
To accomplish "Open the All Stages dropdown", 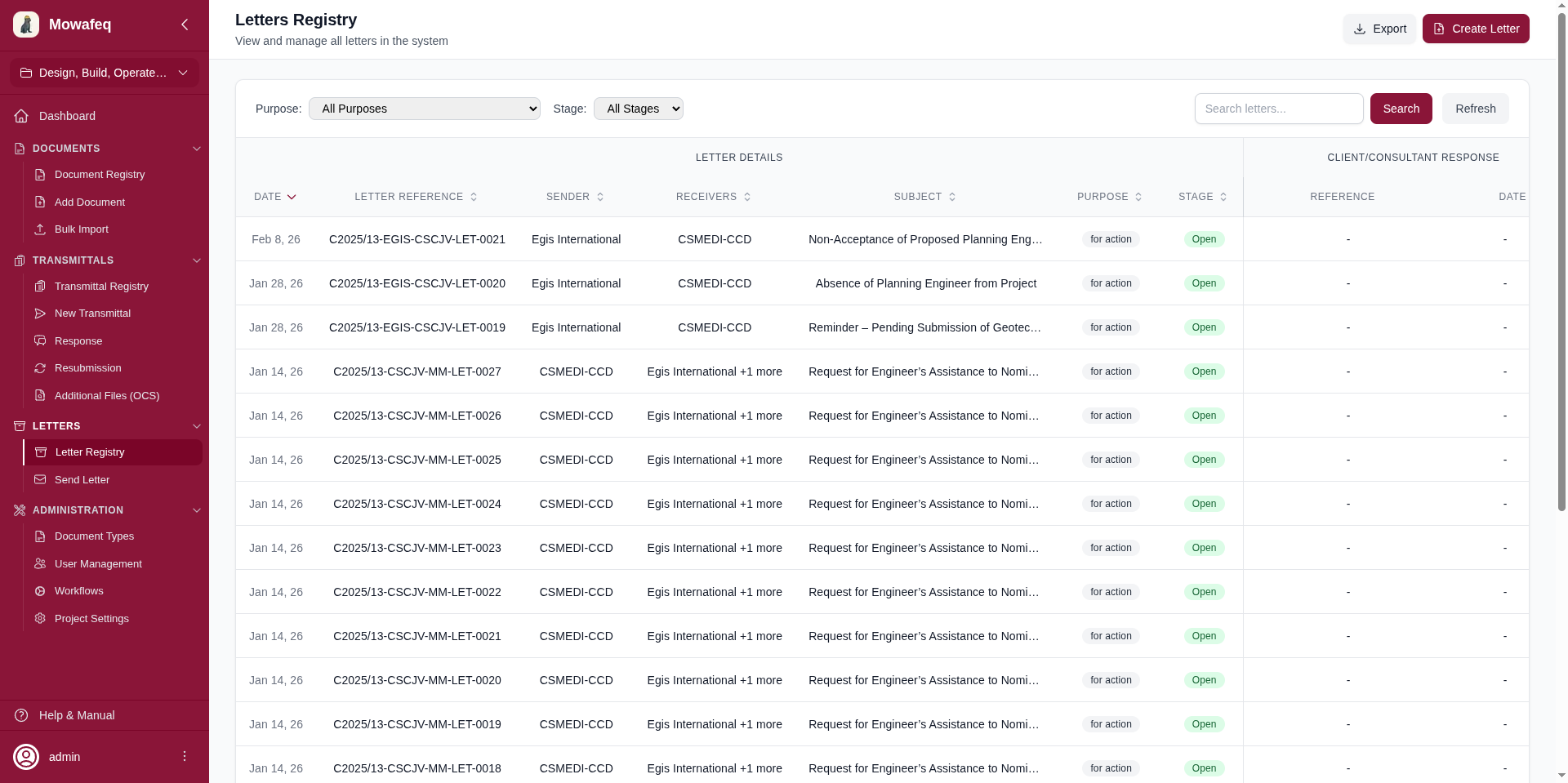I will tap(638, 109).
